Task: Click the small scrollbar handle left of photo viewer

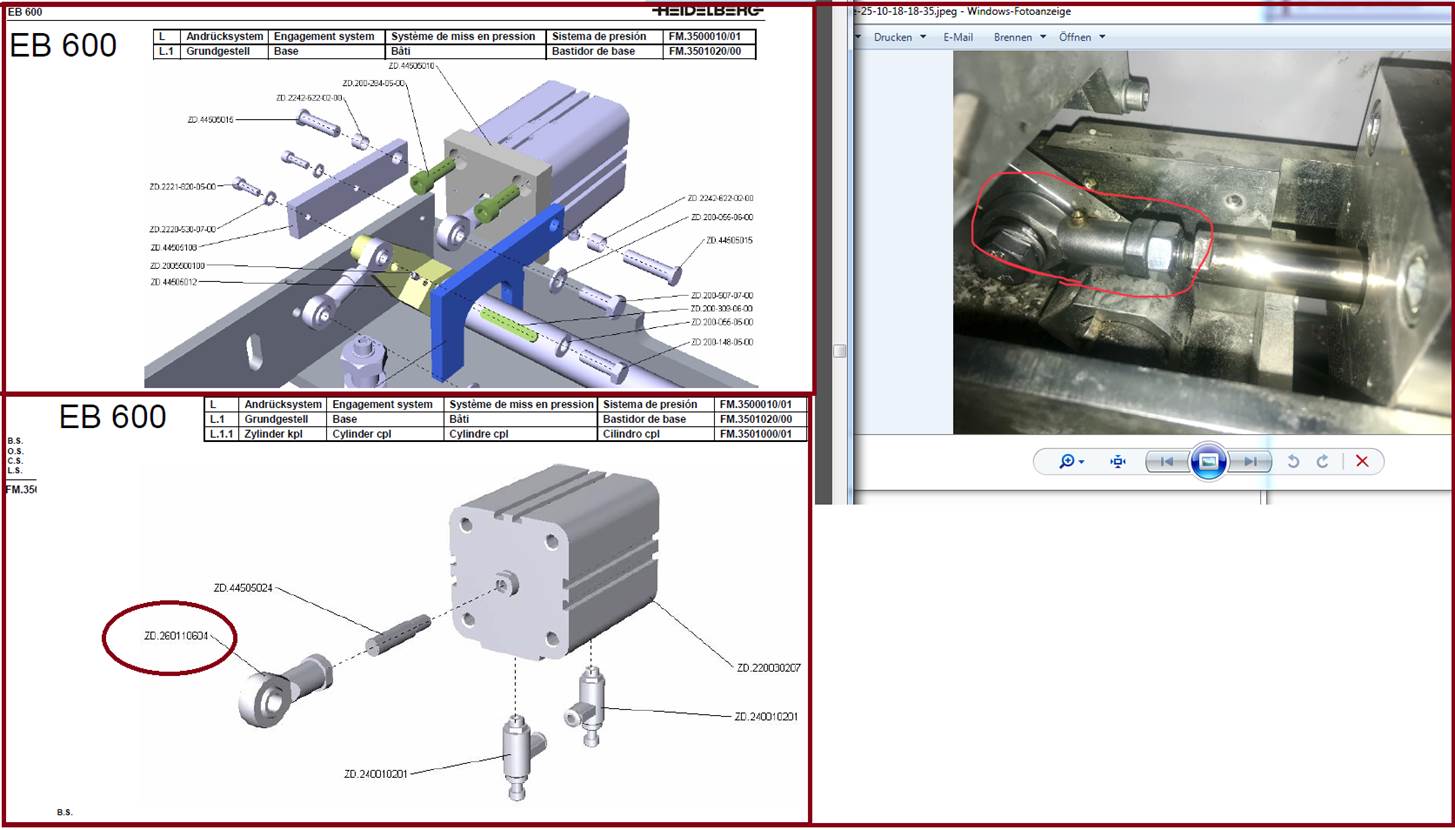Action: pos(840,350)
